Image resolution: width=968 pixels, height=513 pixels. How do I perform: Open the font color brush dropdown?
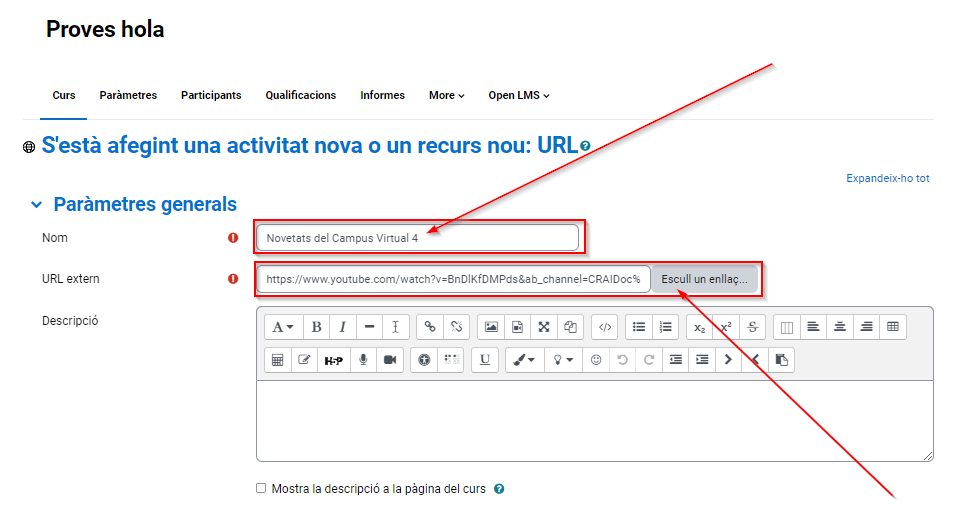[x=524, y=360]
